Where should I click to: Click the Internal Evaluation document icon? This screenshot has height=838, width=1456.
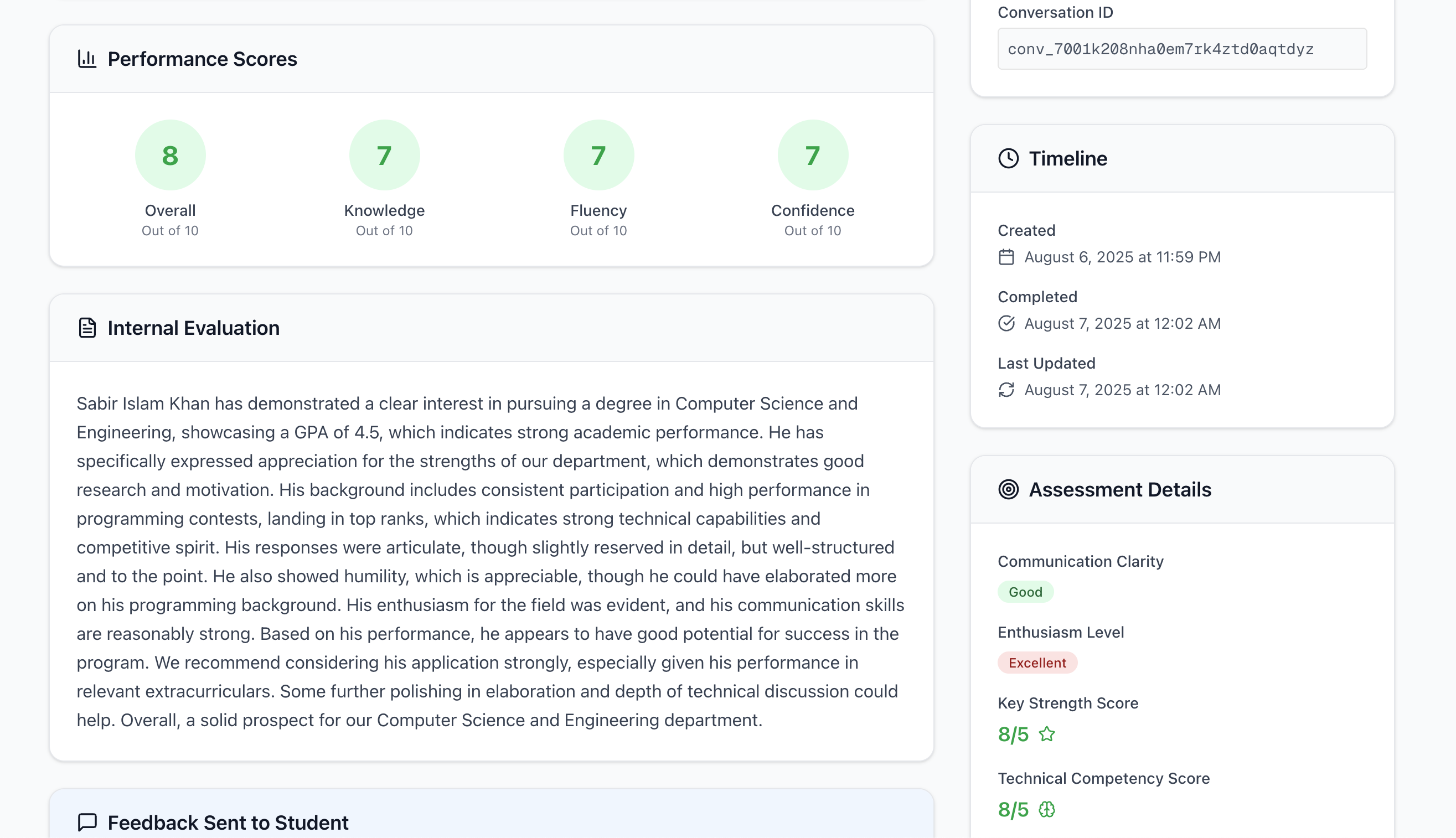click(x=87, y=328)
